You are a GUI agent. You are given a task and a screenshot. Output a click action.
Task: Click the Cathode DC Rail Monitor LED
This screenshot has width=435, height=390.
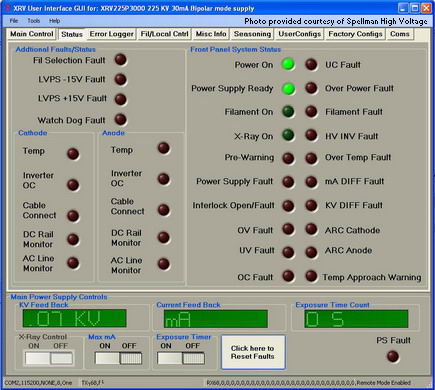[x=73, y=239]
